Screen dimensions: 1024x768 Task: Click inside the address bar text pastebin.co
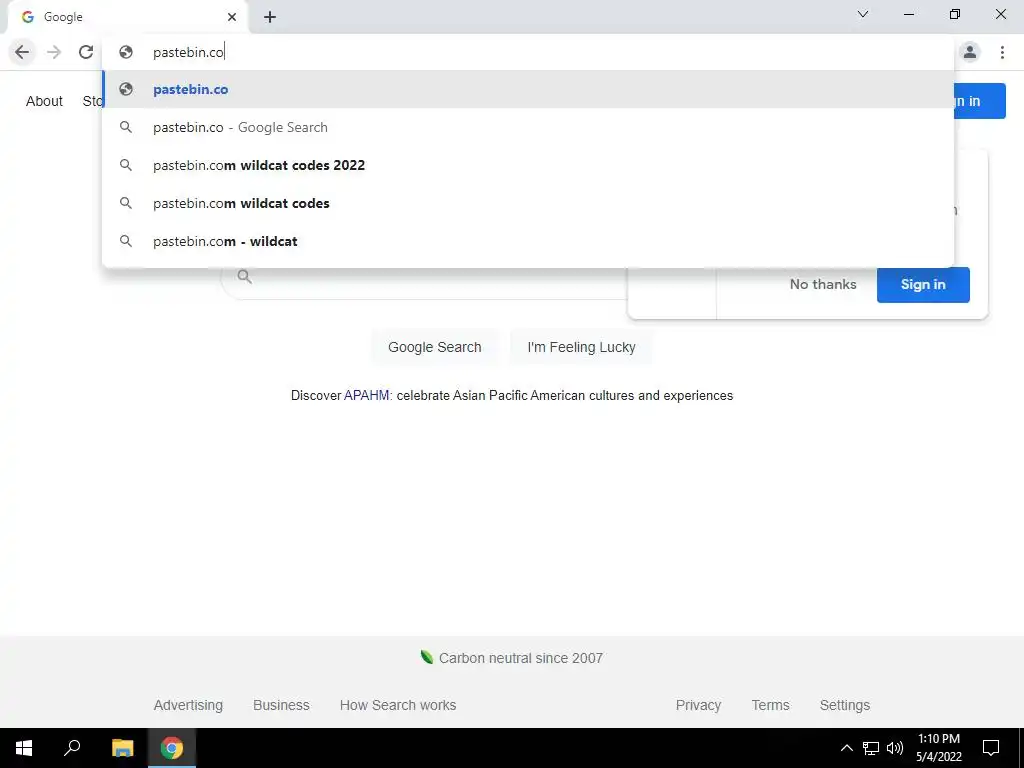(x=188, y=52)
